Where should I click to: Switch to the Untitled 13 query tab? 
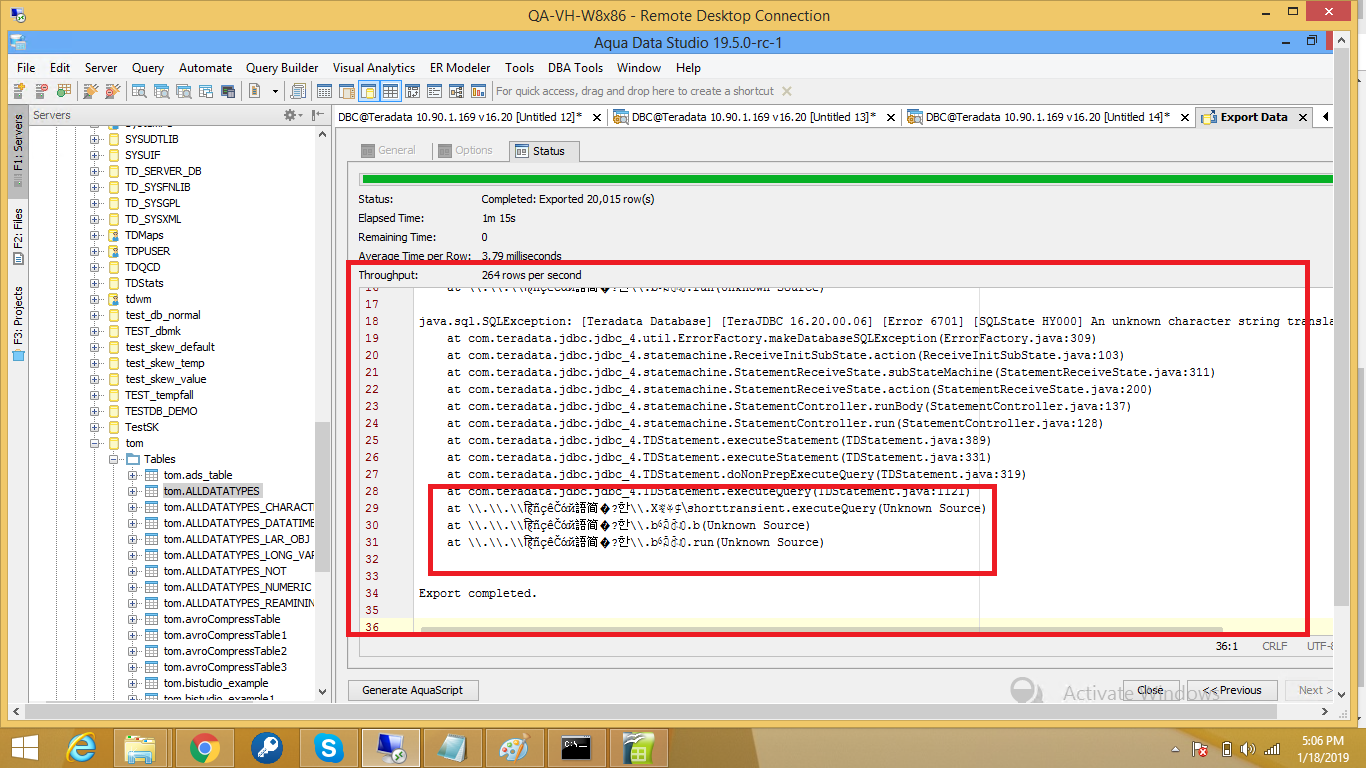(x=754, y=117)
